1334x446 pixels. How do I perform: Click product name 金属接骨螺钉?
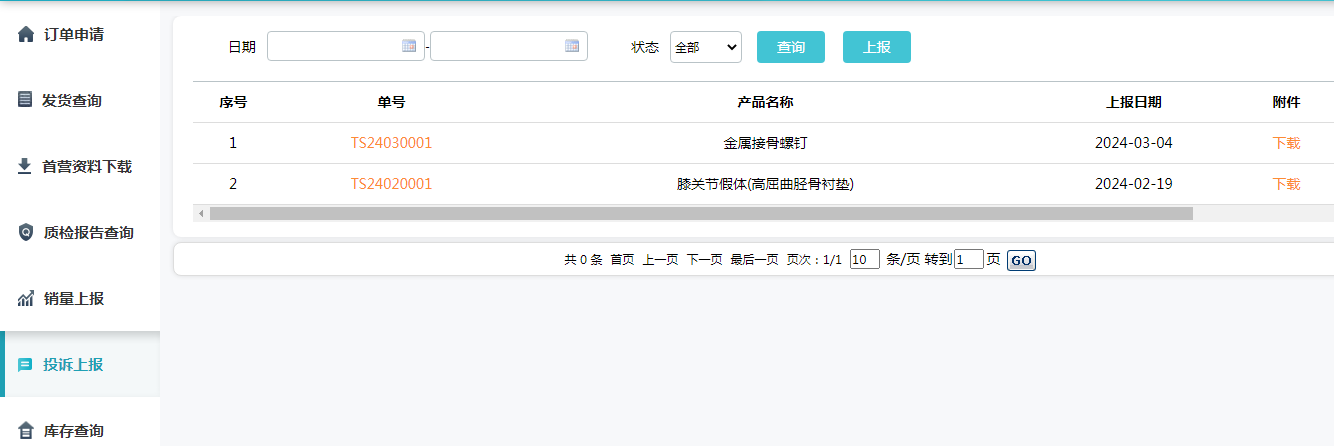pos(765,143)
